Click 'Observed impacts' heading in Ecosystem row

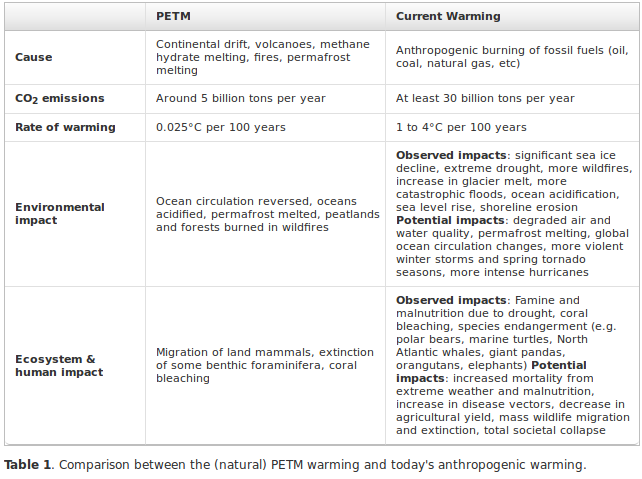[452, 300]
